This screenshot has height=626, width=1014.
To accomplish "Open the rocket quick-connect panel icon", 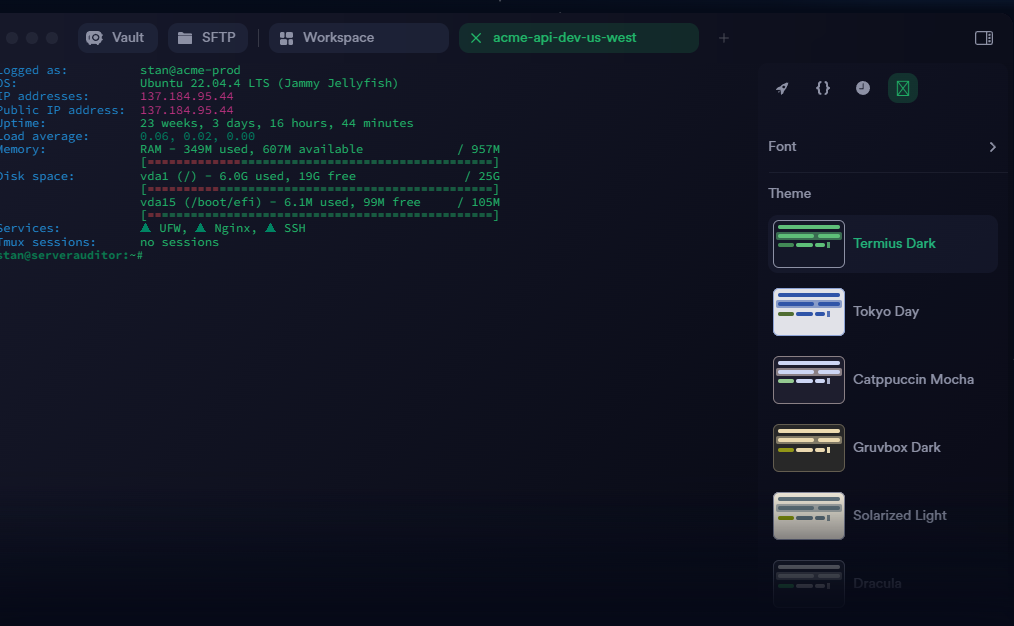I will tap(782, 88).
